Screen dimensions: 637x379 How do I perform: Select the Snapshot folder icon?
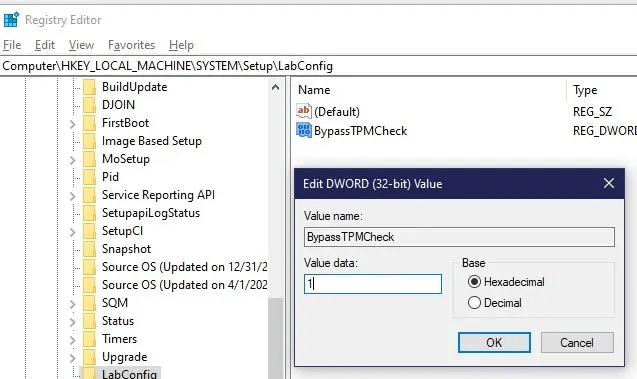(x=89, y=249)
